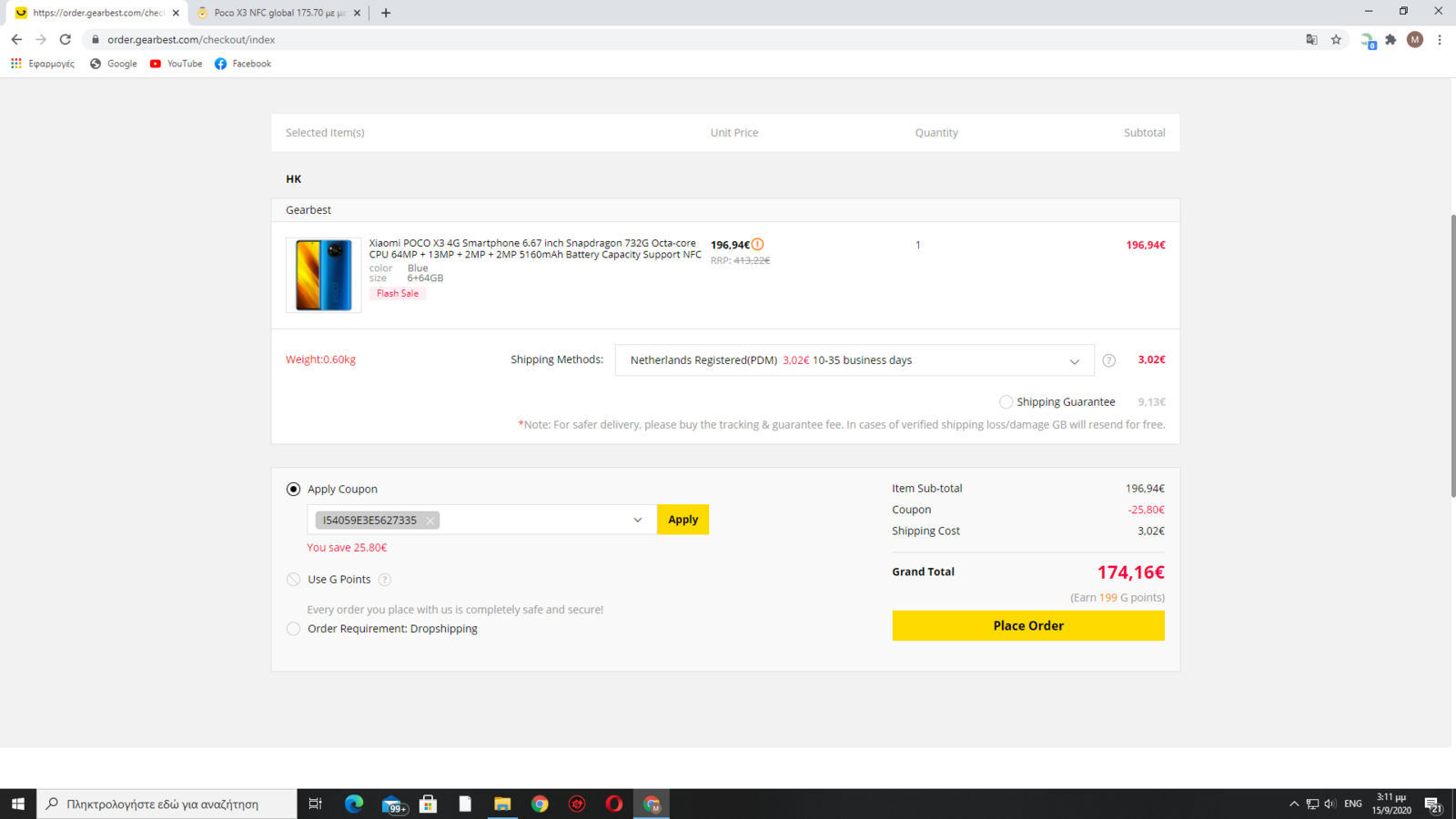Select the Apply Coupon radio button

(293, 490)
